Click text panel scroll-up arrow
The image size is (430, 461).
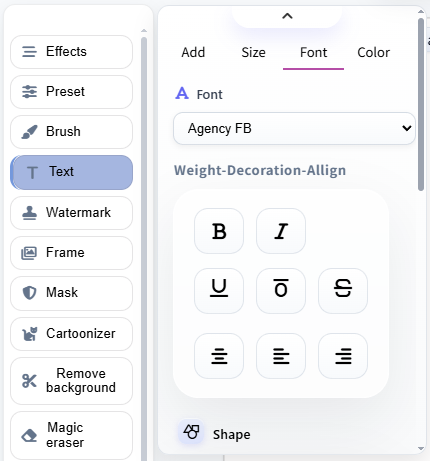(x=421, y=12)
